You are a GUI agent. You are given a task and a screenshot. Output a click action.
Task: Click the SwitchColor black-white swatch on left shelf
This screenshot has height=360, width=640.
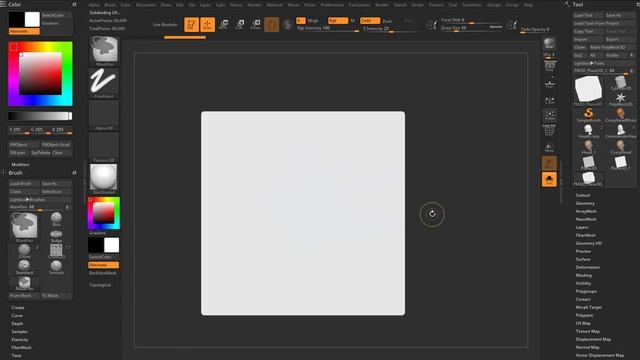104,245
